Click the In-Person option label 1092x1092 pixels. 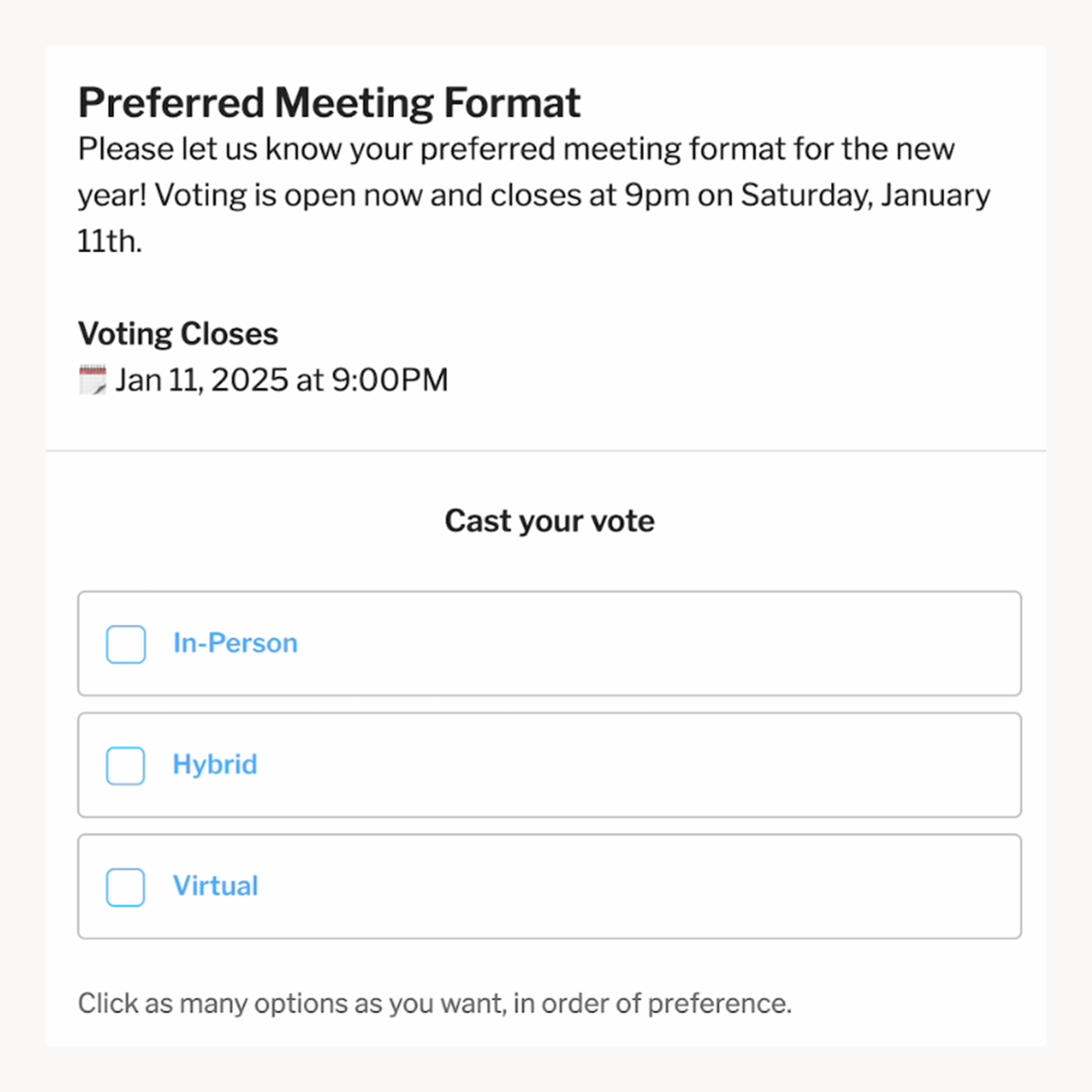point(235,643)
